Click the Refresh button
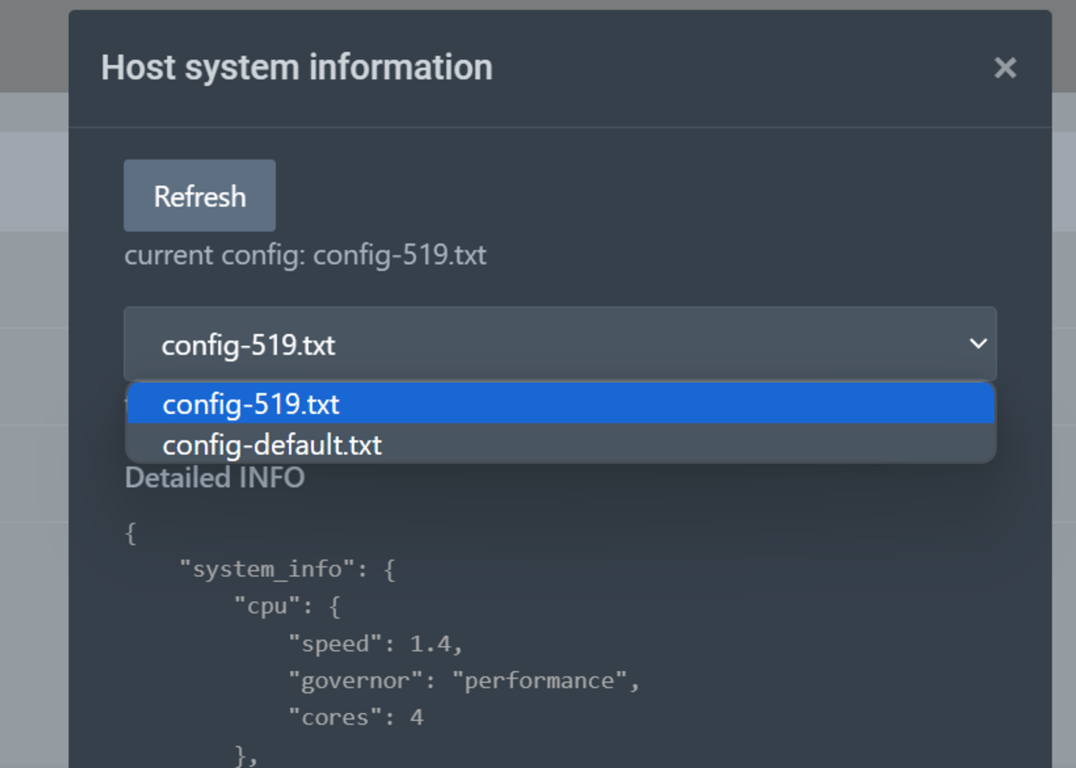1076x768 pixels. tap(200, 196)
